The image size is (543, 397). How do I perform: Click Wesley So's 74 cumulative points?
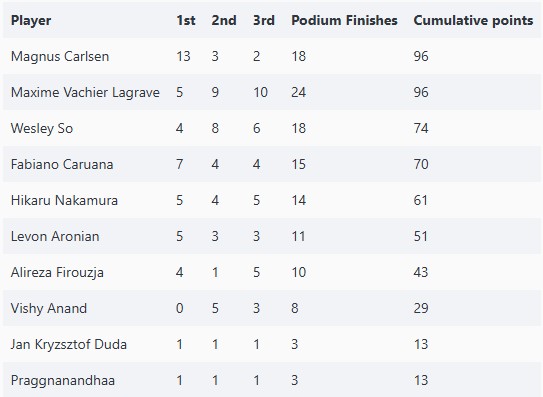(421, 129)
